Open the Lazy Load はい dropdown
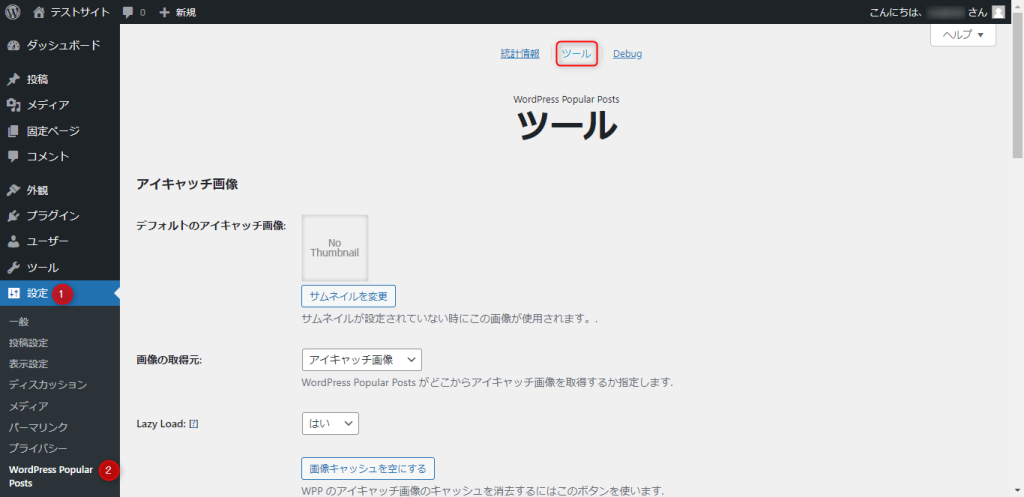 coord(330,424)
